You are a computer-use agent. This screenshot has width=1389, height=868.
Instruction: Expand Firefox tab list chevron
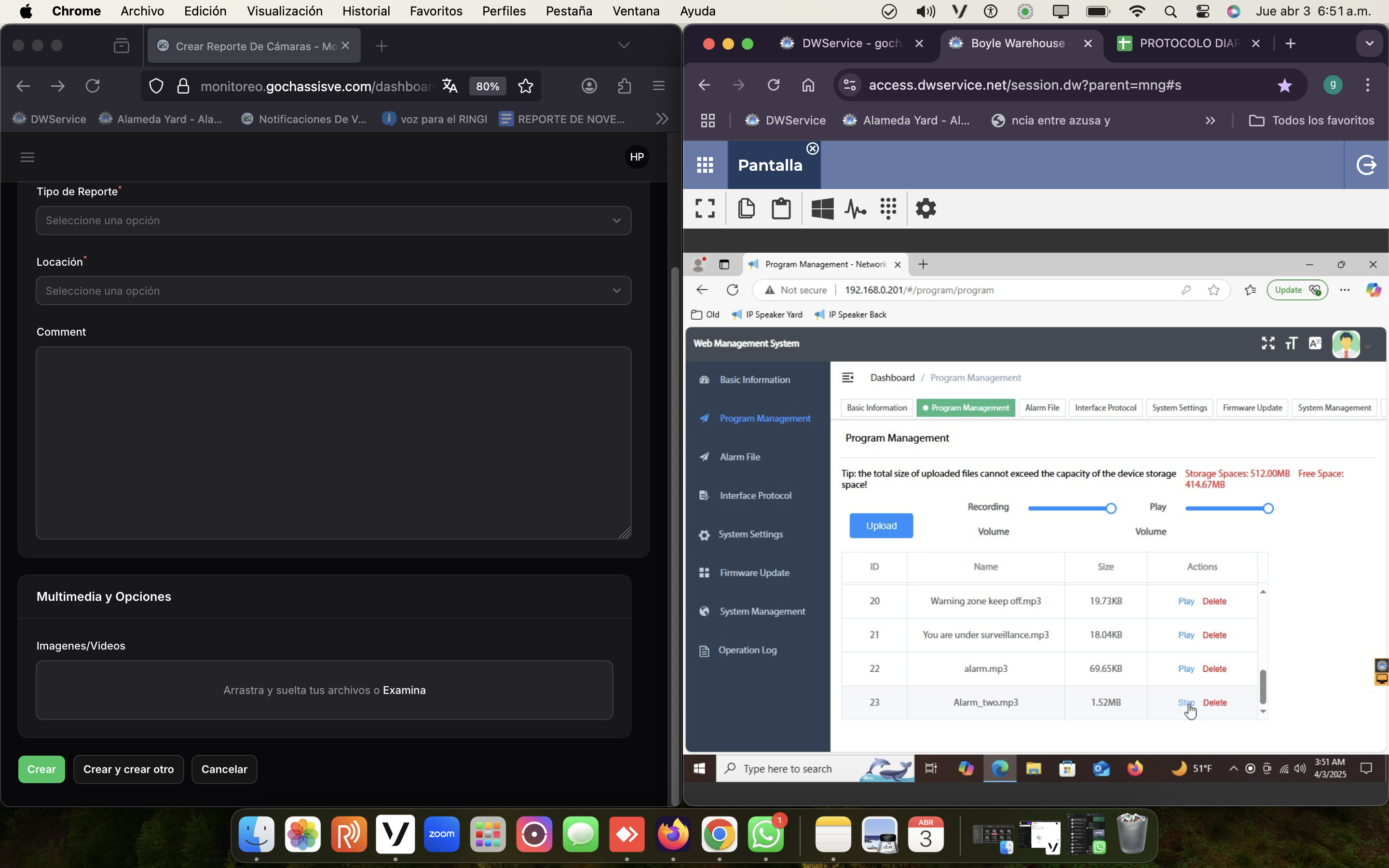624,45
